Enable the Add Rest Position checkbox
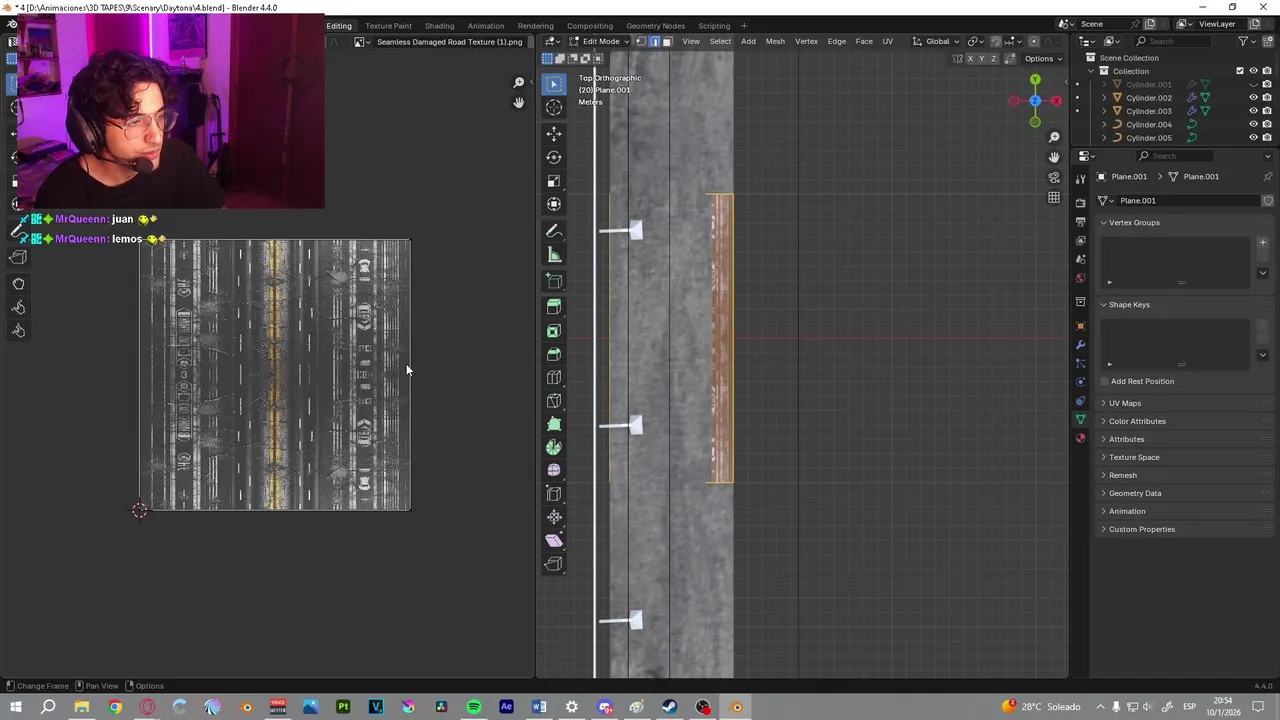Viewport: 1280px width, 720px height. (x=1104, y=381)
